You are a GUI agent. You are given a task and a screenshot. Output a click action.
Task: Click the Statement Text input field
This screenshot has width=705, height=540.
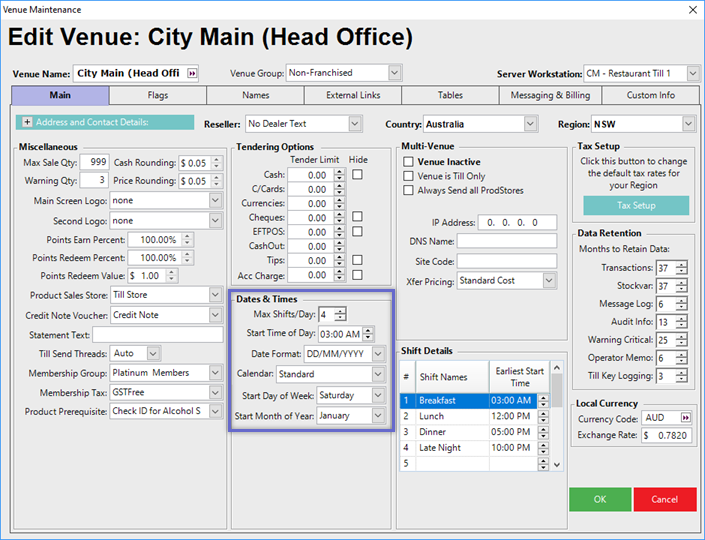pos(165,334)
